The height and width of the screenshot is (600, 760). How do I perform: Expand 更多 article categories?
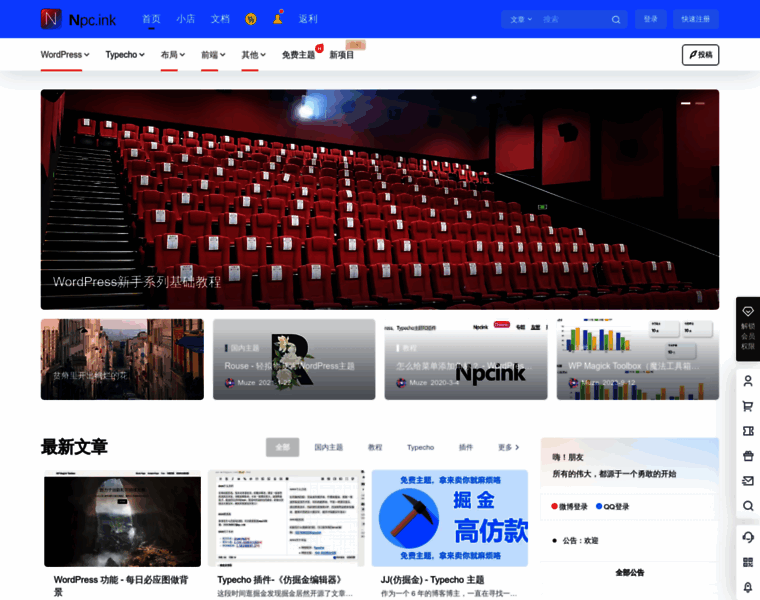[x=508, y=447]
